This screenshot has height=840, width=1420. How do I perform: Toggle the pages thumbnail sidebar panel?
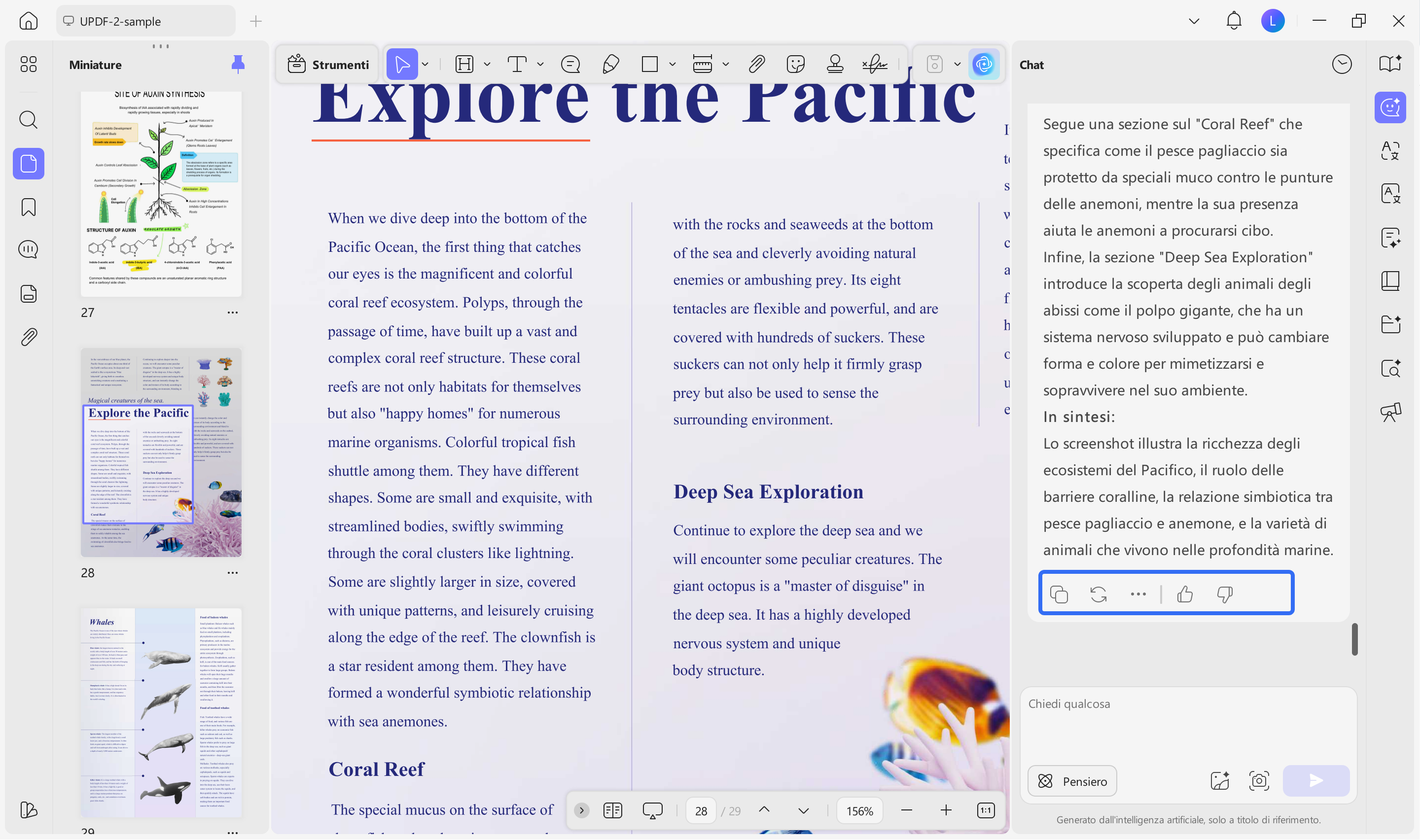click(x=28, y=164)
